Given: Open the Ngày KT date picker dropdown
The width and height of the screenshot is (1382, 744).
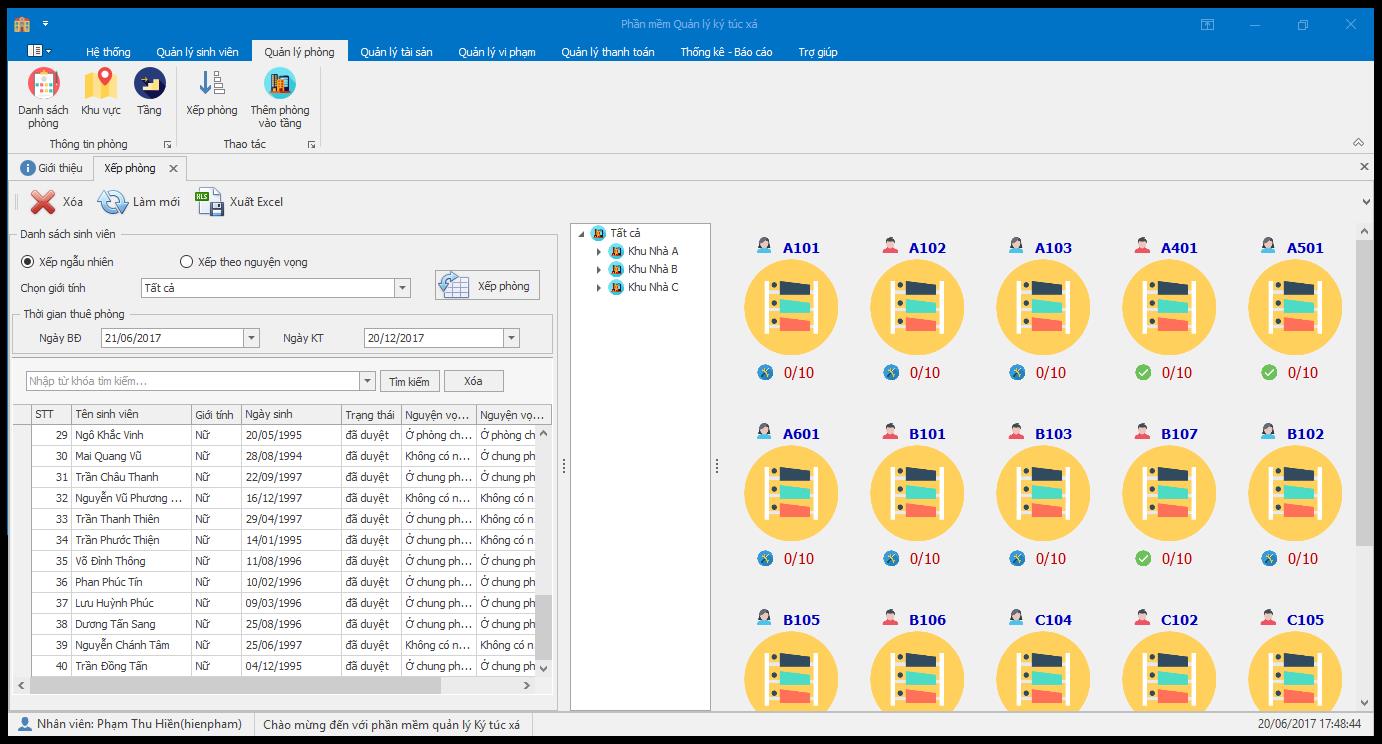Looking at the screenshot, I should click(511, 338).
